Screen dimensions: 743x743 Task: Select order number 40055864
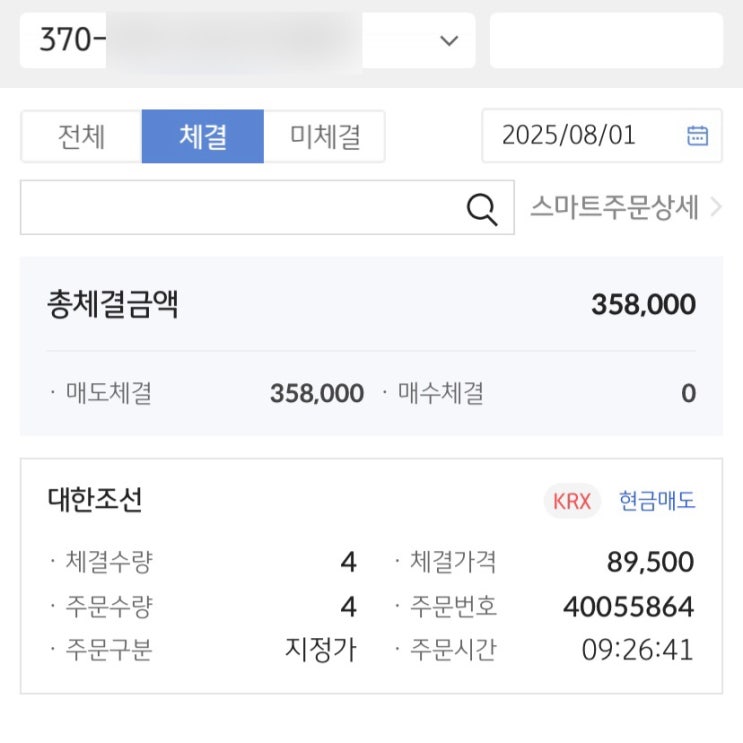click(x=629, y=606)
